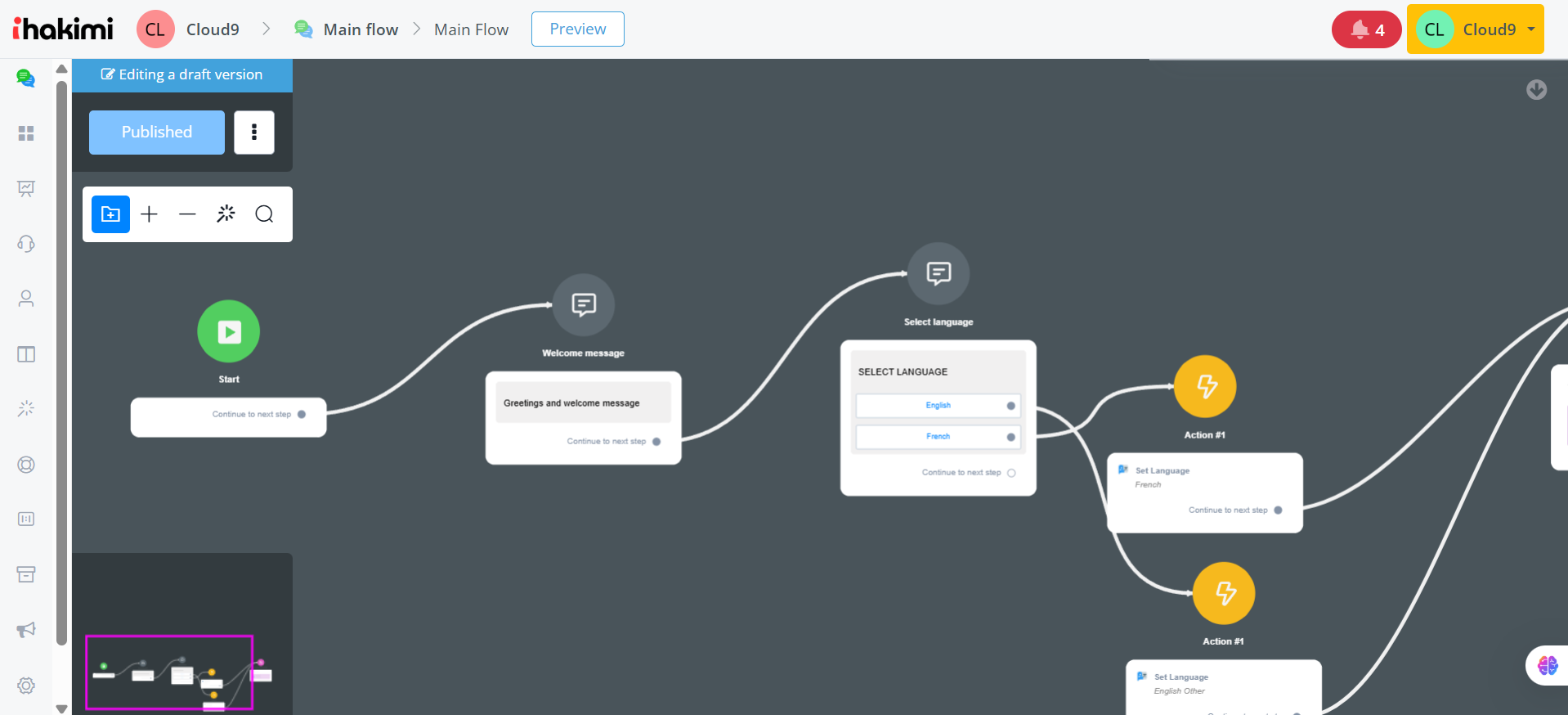Click the English language option

tap(939, 406)
